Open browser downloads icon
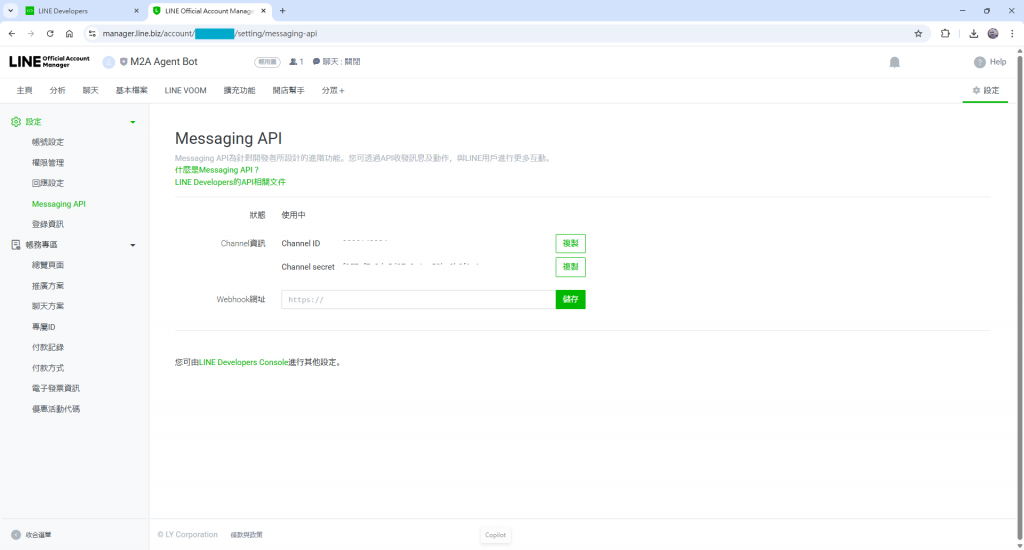The width and height of the screenshot is (1024, 550). (973, 33)
